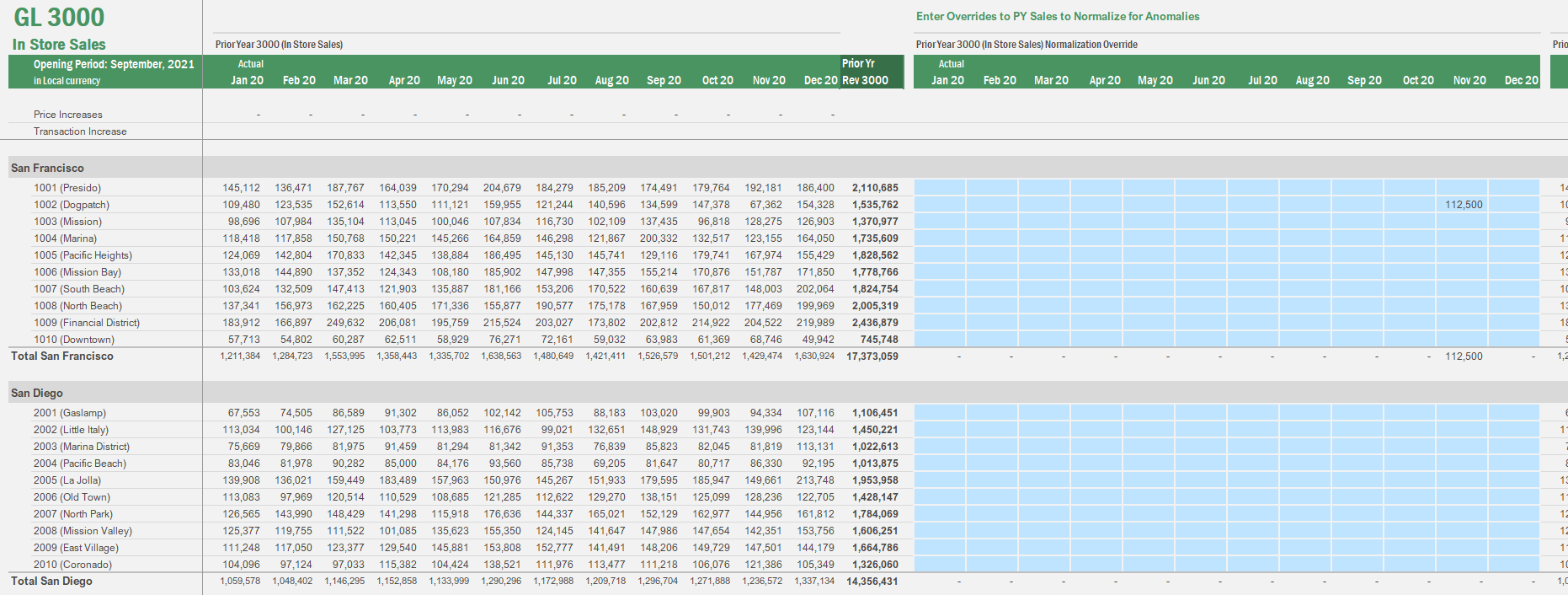The height and width of the screenshot is (595, 1568).
Task: Click the GL 3000 title
Action: click(59, 18)
